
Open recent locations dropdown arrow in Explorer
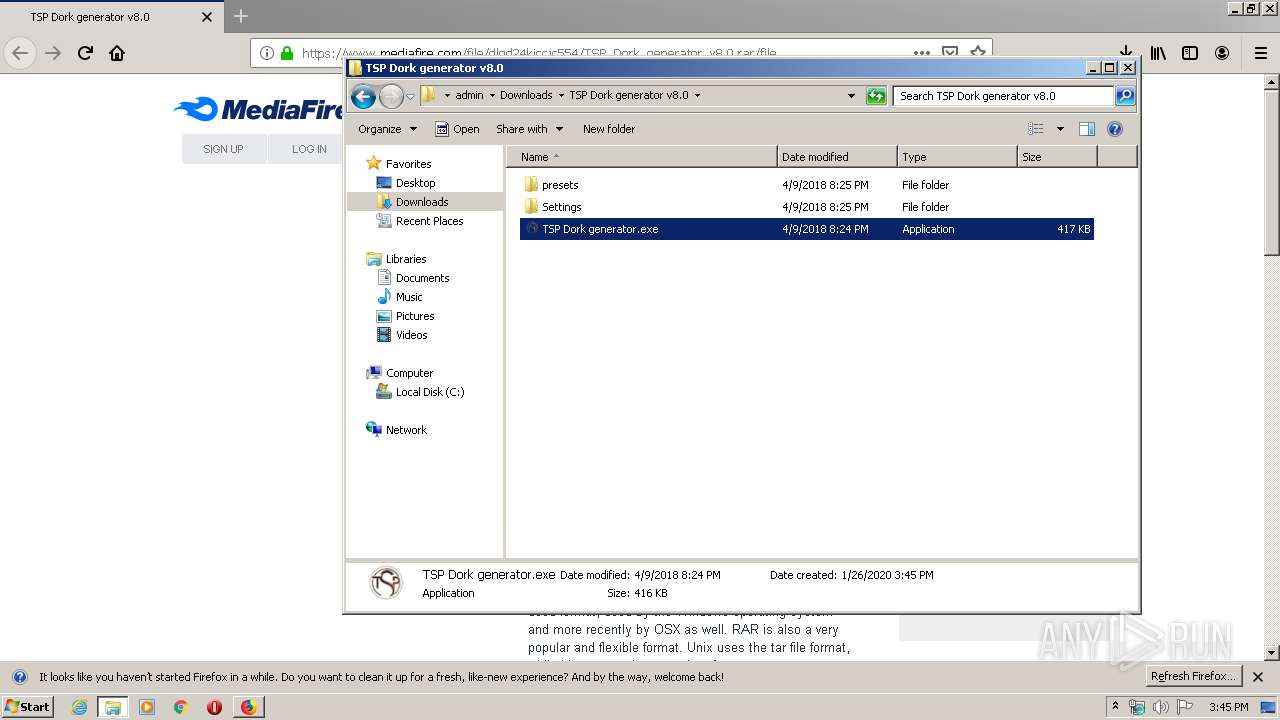[x=410, y=96]
